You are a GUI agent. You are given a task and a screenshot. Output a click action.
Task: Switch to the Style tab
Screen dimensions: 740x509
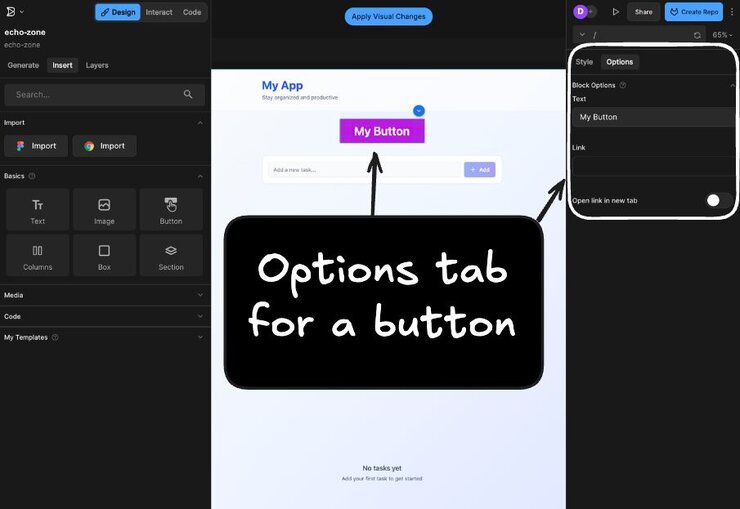pyautogui.click(x=584, y=62)
